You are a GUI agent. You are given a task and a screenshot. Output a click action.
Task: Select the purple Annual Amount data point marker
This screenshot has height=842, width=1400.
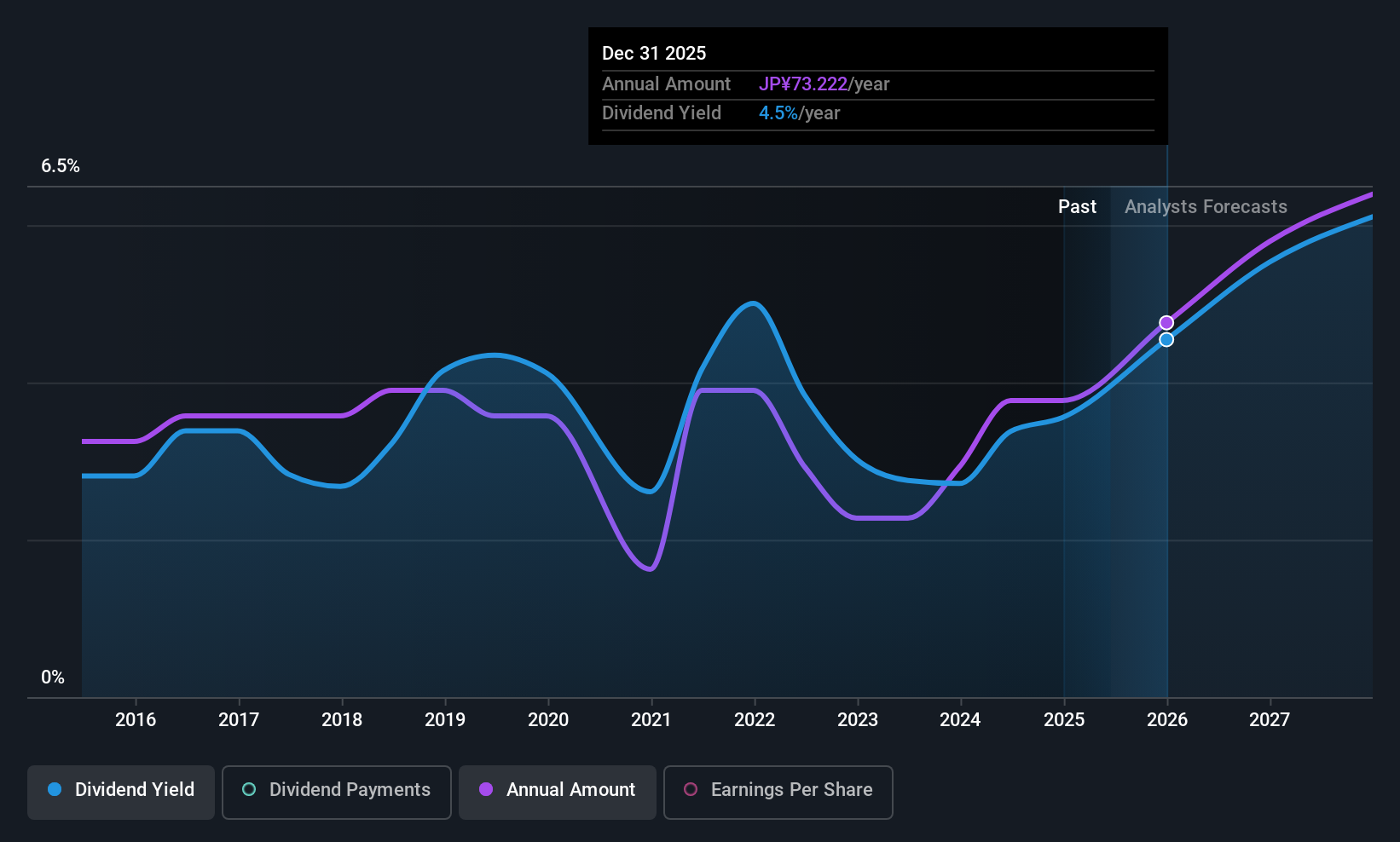pyautogui.click(x=1166, y=323)
